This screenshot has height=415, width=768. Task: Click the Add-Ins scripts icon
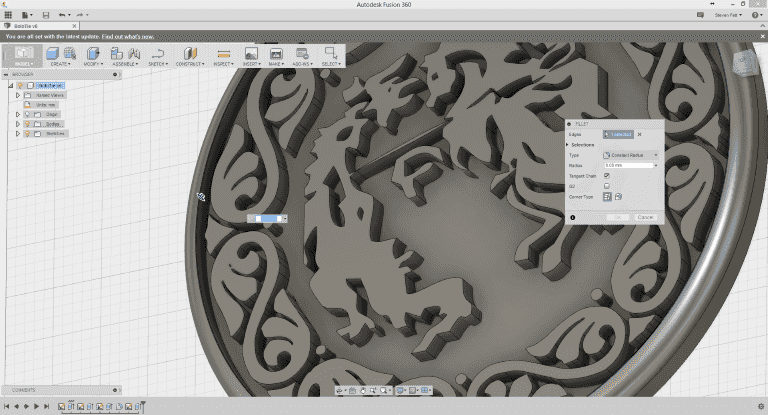coord(302,53)
